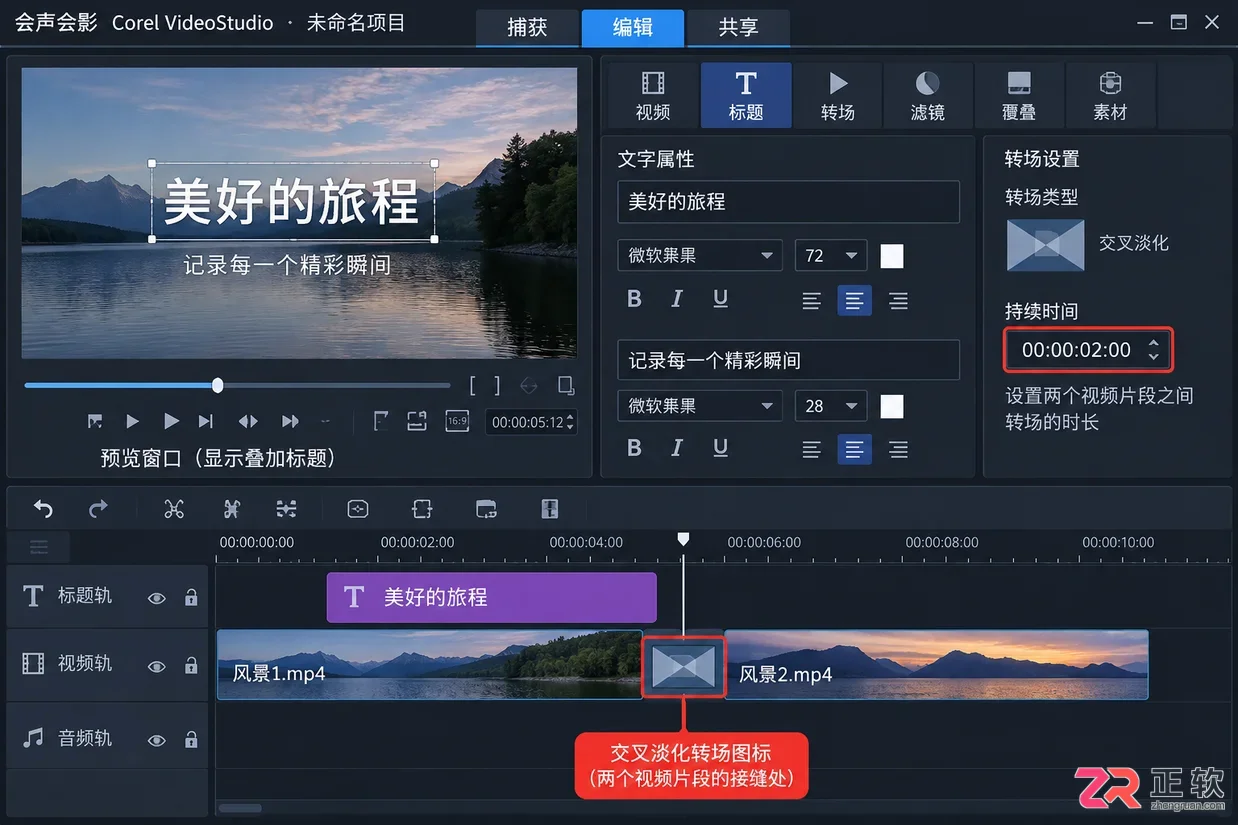Select the 标题 title library tab
The image size is (1238, 825).
[746, 96]
